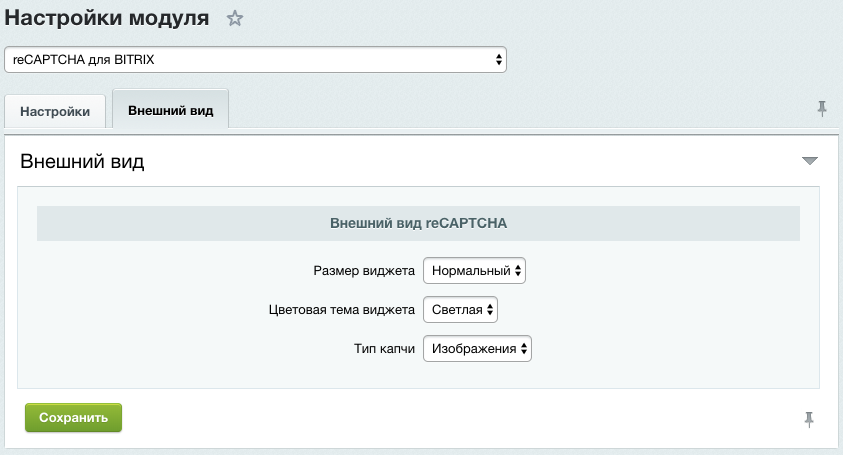
Task: Pin the tab bar using top pin icon
Action: [x=822, y=109]
